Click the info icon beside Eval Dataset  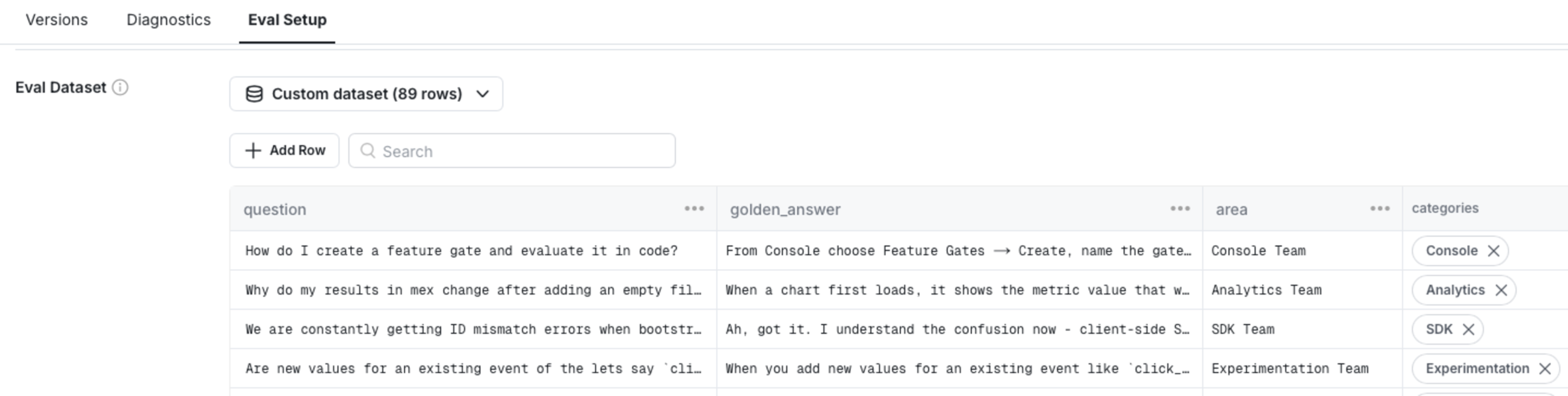pyautogui.click(x=120, y=88)
